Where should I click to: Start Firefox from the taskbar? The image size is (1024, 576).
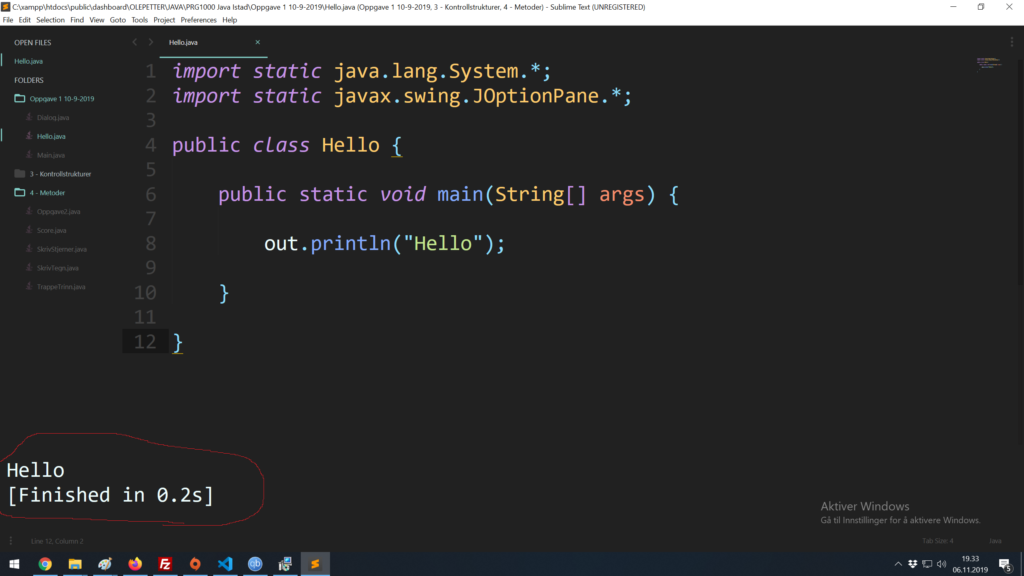tap(135, 563)
